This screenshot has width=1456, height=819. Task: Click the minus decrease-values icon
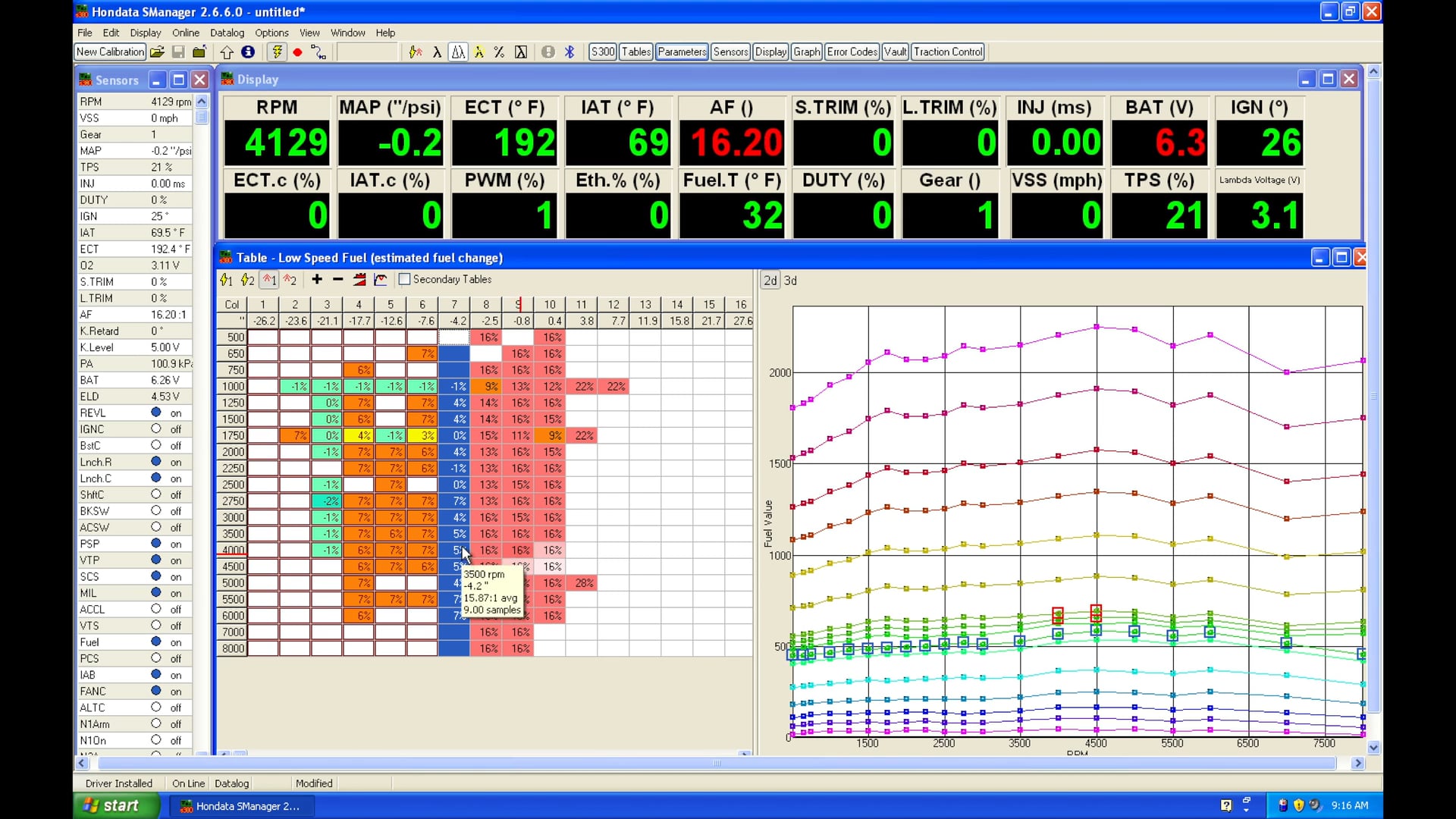click(337, 280)
